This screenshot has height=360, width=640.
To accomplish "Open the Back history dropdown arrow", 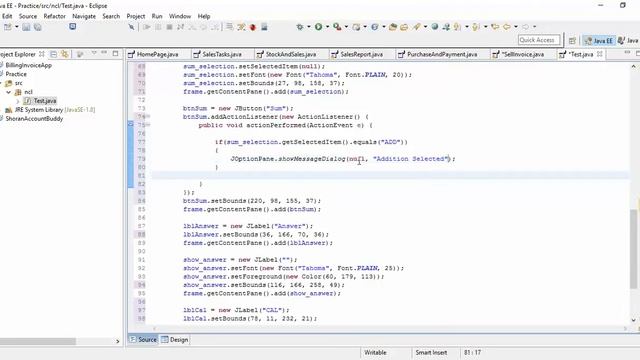I will tap(516, 27).
